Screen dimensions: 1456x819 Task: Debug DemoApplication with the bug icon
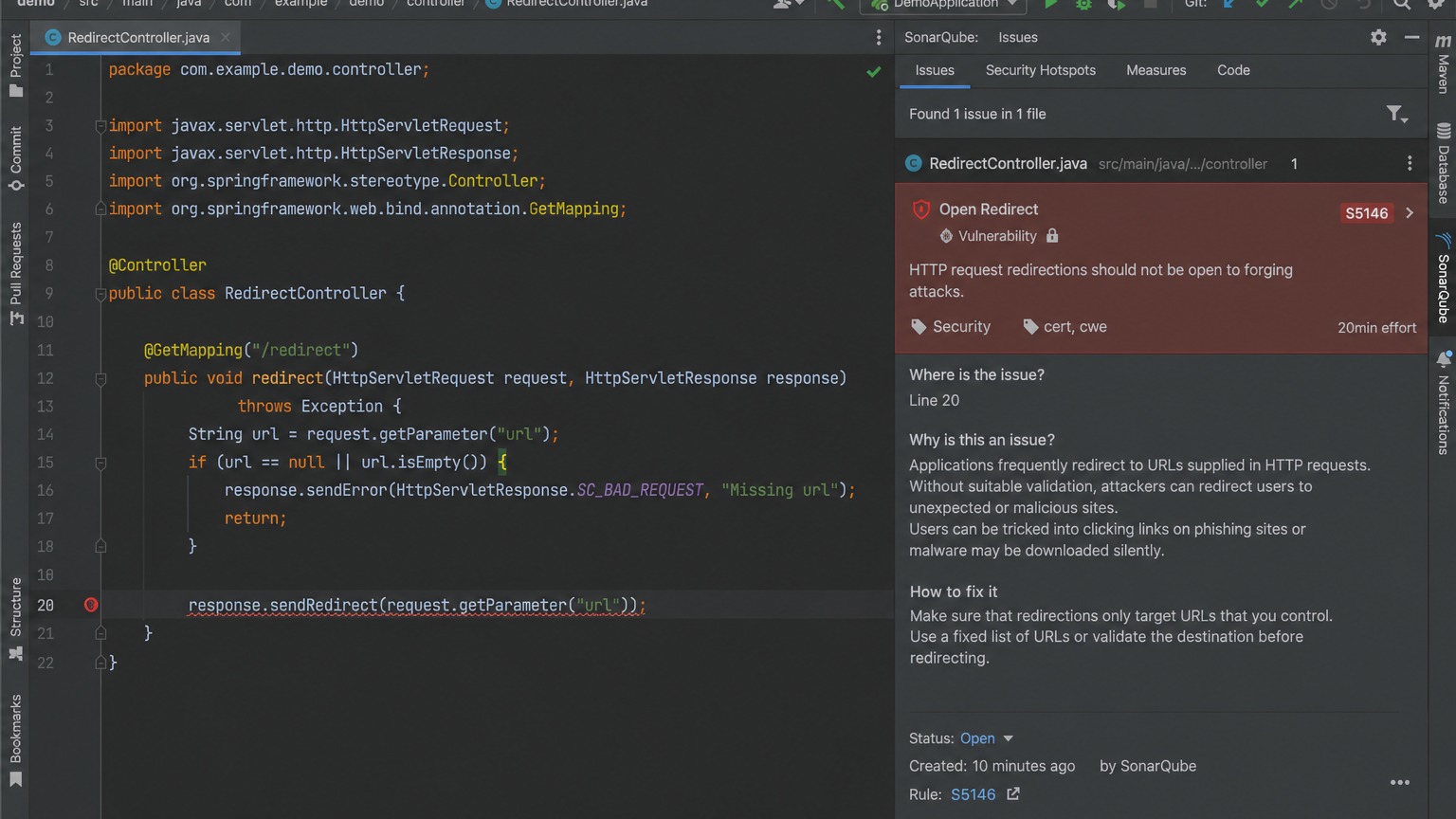click(1083, 4)
